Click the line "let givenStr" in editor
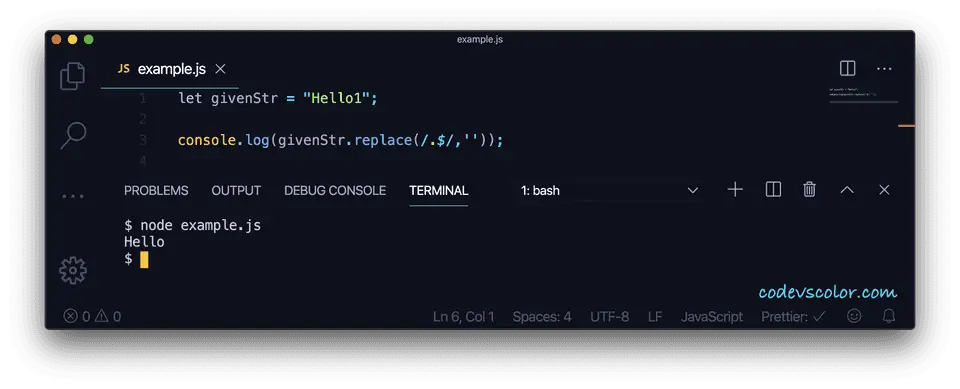Viewport: 960px width, 389px height. coord(278,98)
